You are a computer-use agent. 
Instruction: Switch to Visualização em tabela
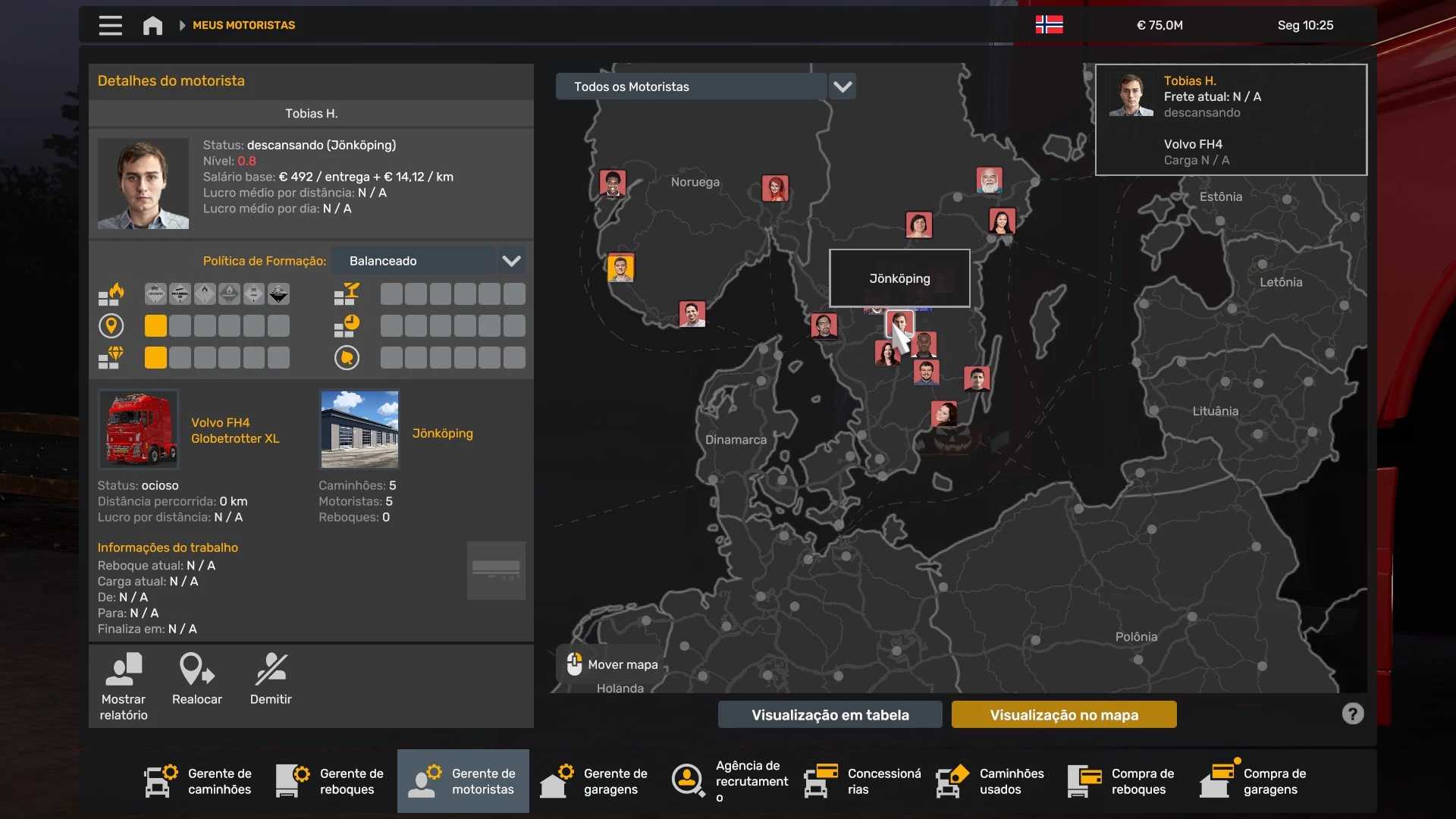coord(830,715)
